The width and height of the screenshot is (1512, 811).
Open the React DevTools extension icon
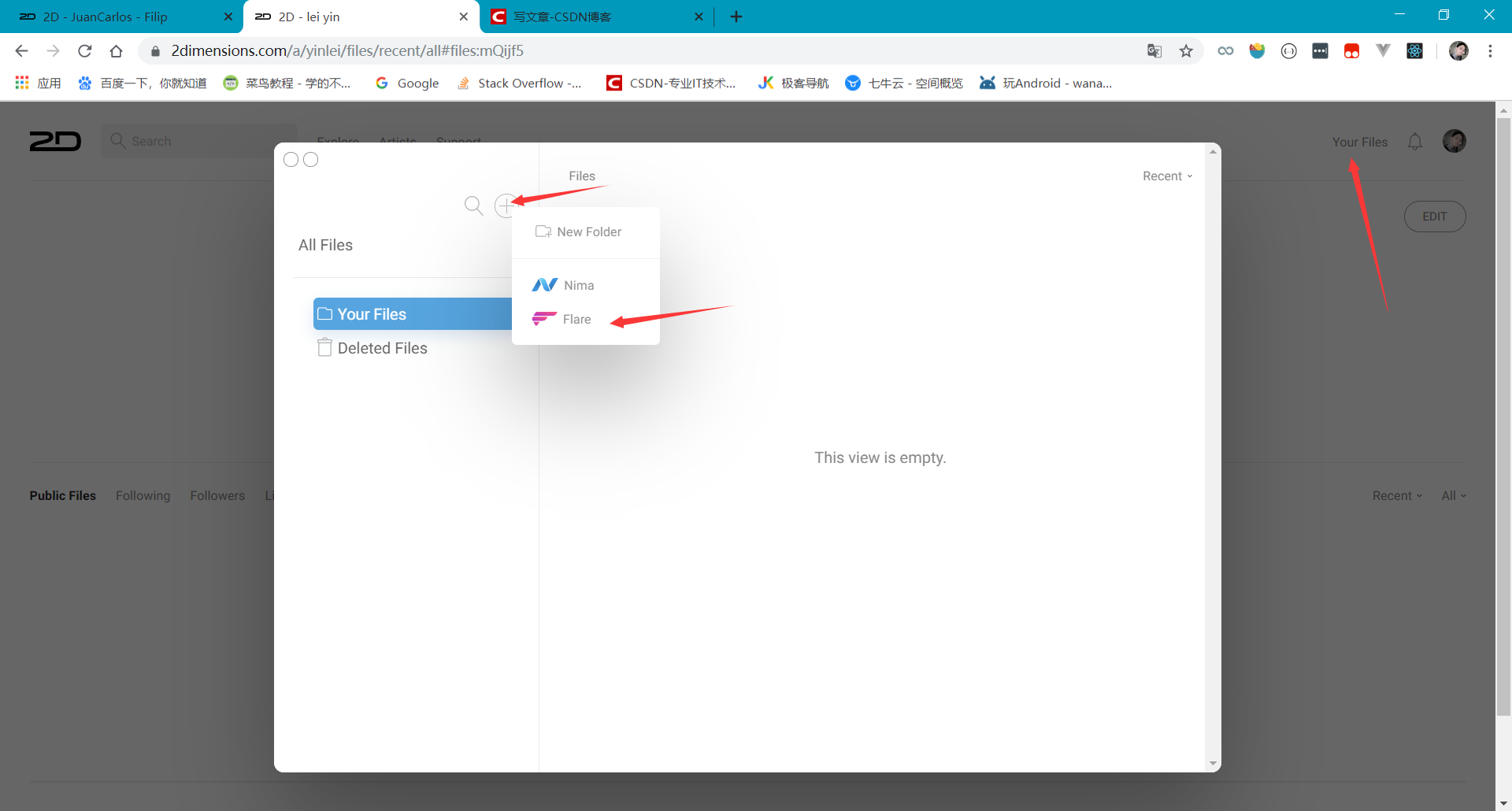pos(1415,50)
